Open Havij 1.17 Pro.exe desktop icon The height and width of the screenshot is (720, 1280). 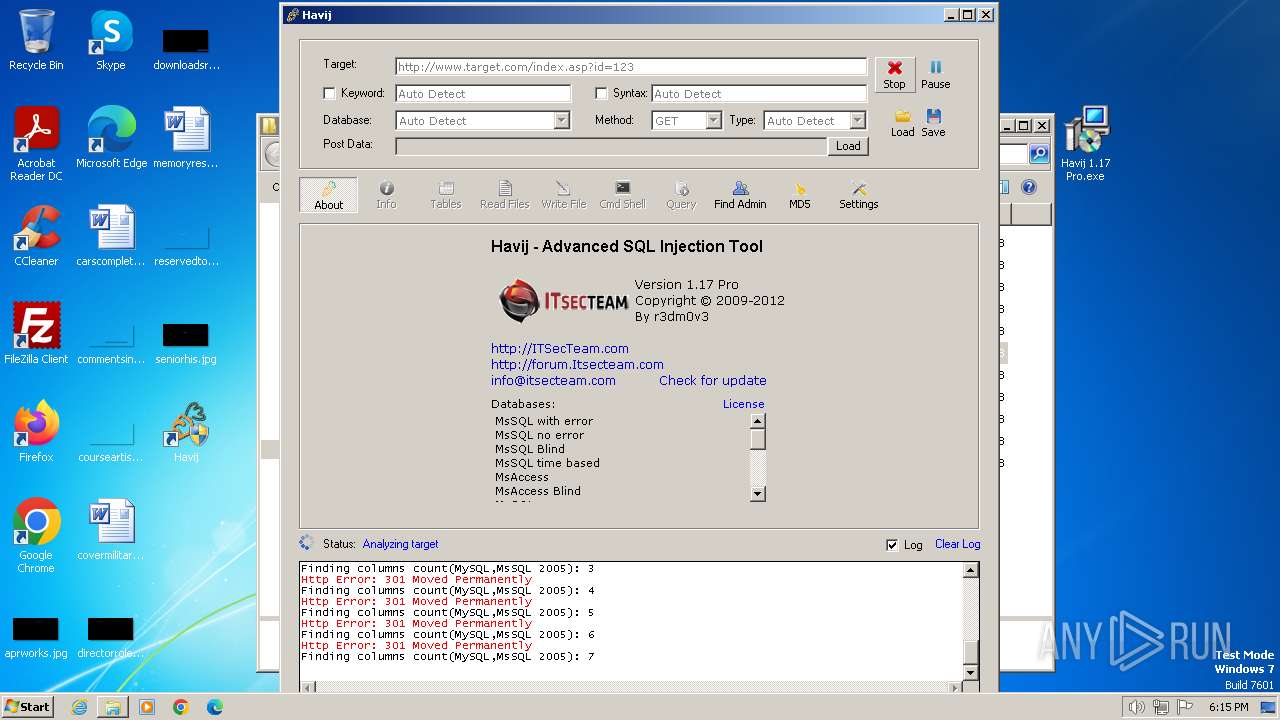pyautogui.click(x=1085, y=145)
